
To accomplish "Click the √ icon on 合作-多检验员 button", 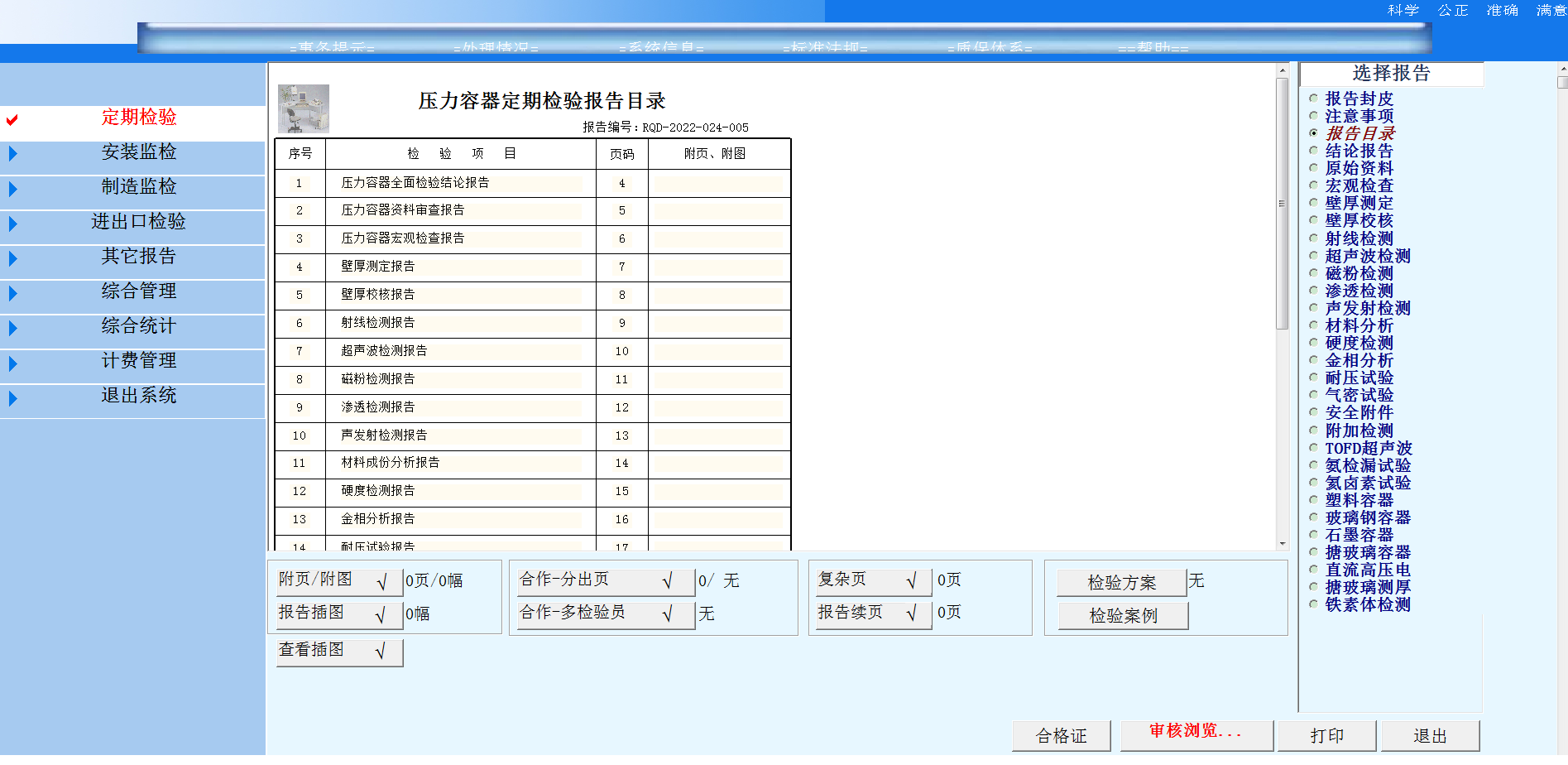I will (667, 614).
